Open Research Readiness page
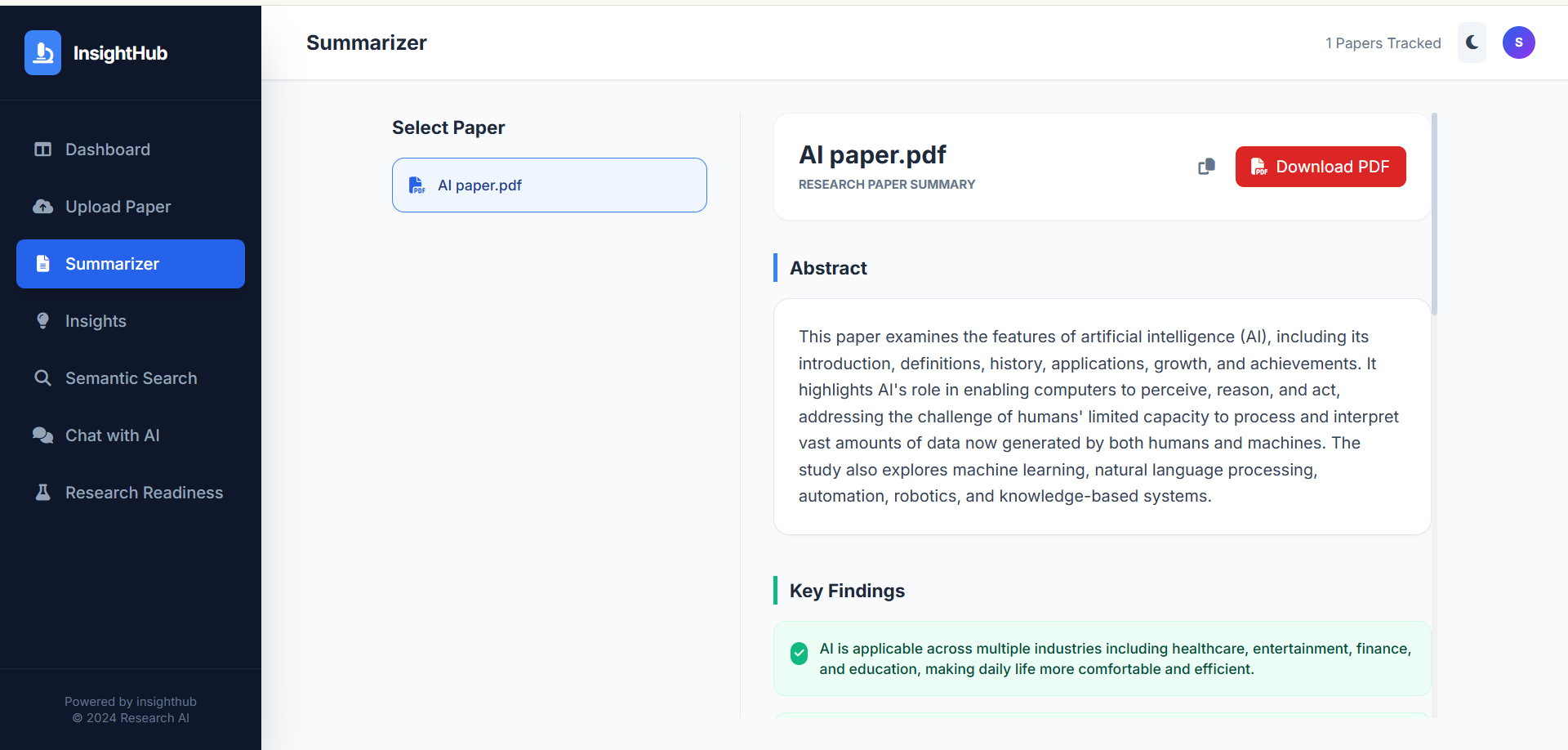Viewport: 1568px width, 750px height. [131, 493]
